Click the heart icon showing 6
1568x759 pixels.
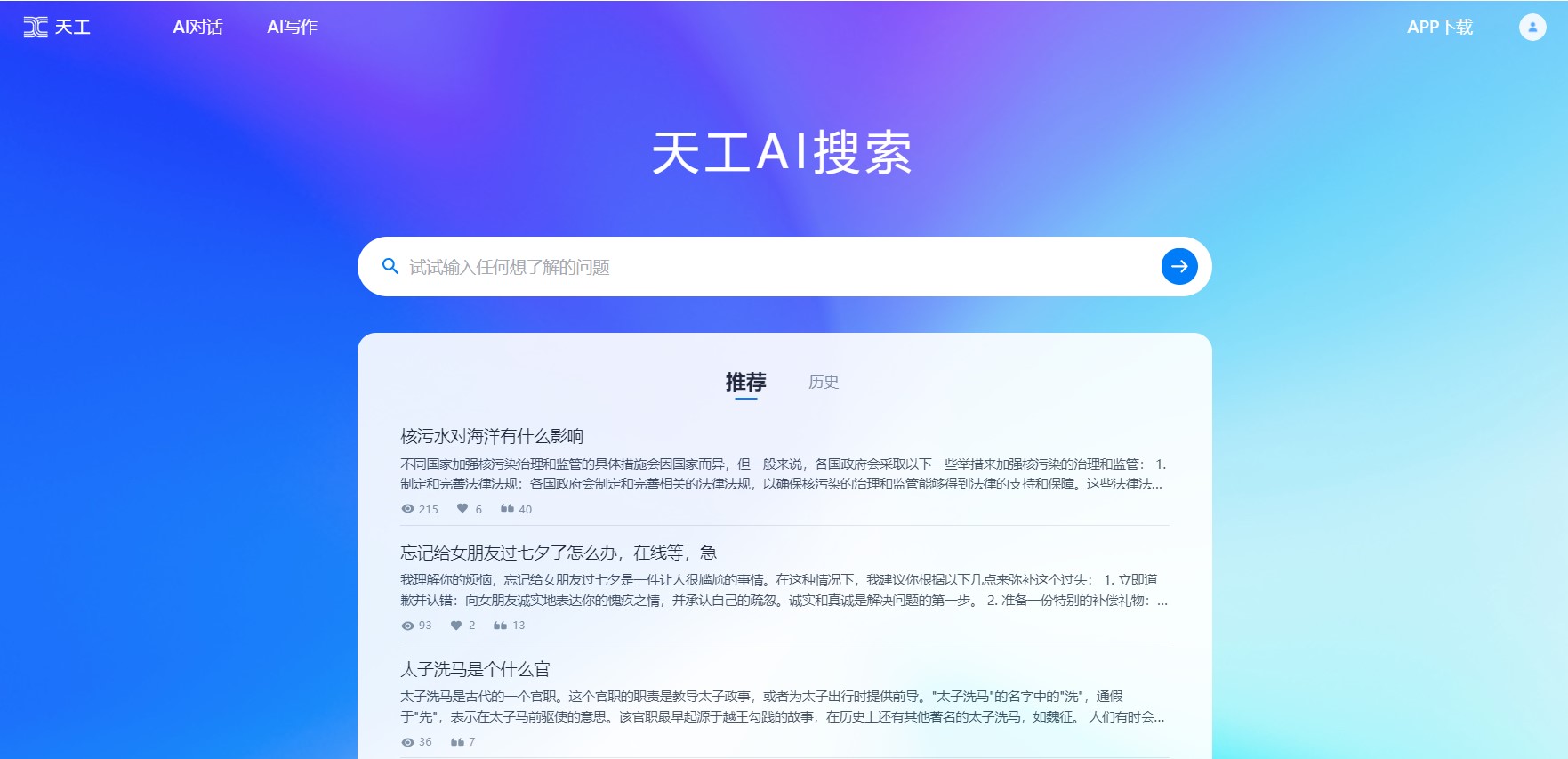(x=462, y=508)
